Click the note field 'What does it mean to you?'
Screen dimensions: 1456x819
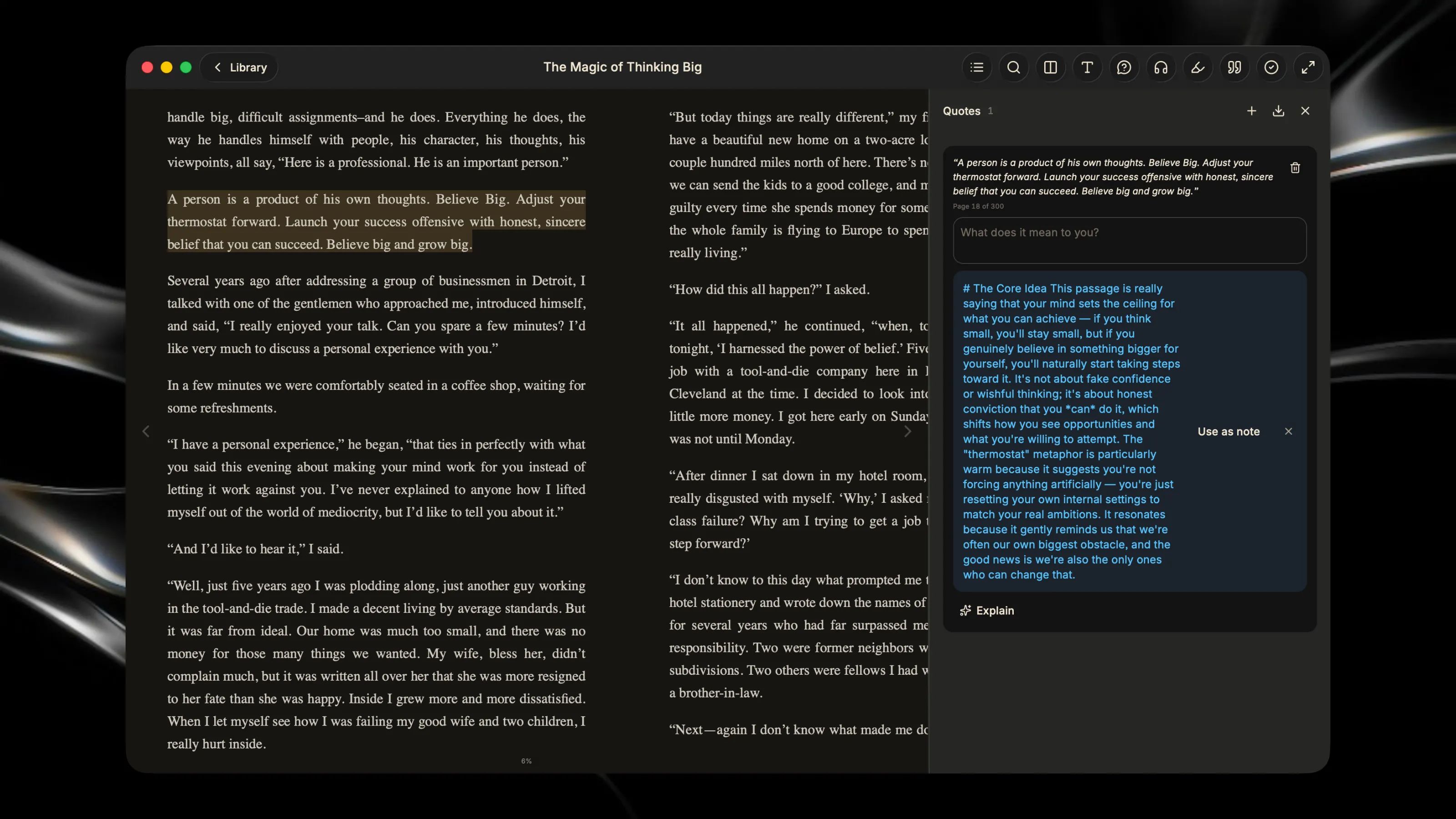[1129, 240]
